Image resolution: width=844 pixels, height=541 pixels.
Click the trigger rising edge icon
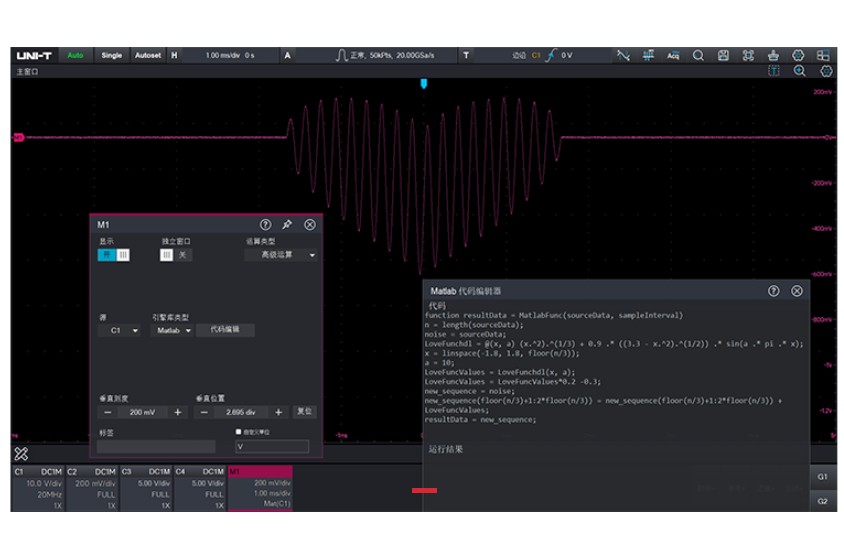pos(551,55)
